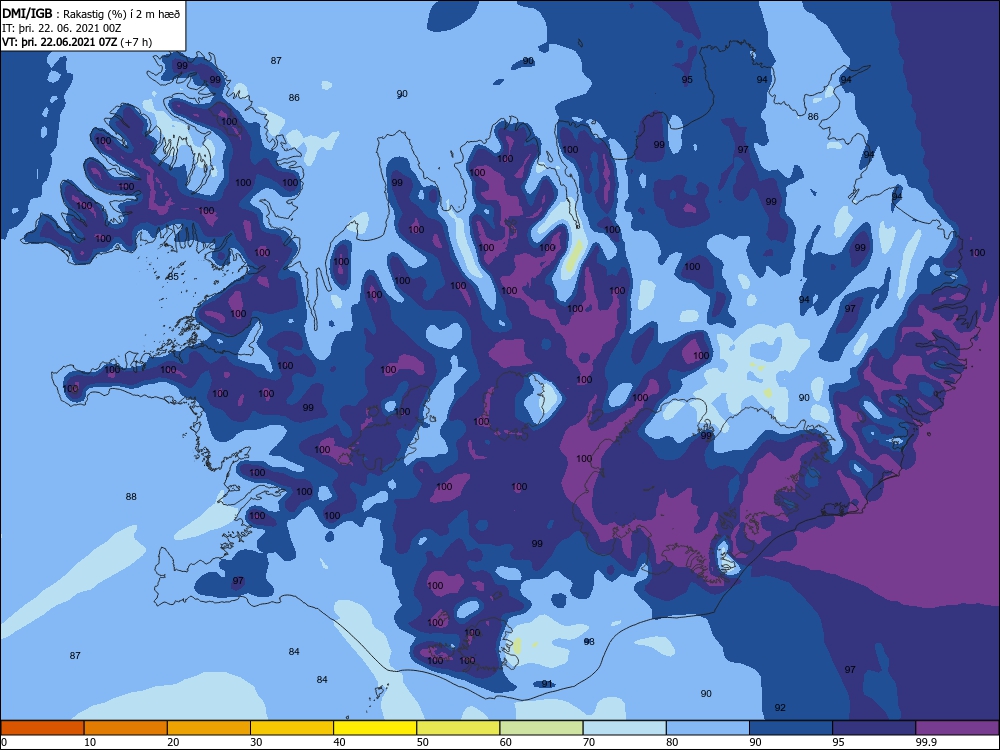The image size is (1000, 750).
Task: Choose the dark blue 90–95 legend swatch
Action: [791, 728]
